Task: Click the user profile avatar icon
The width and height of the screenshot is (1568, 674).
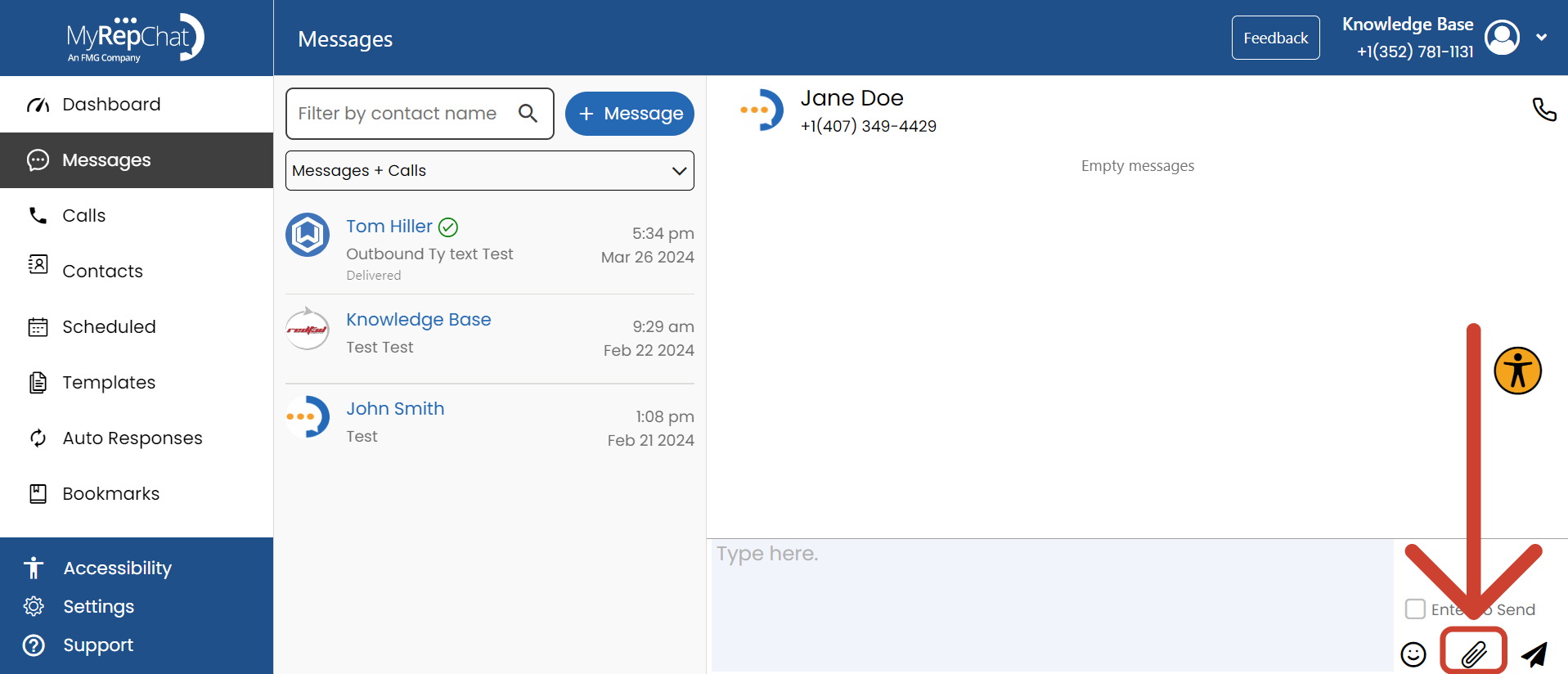Action: click(1502, 38)
